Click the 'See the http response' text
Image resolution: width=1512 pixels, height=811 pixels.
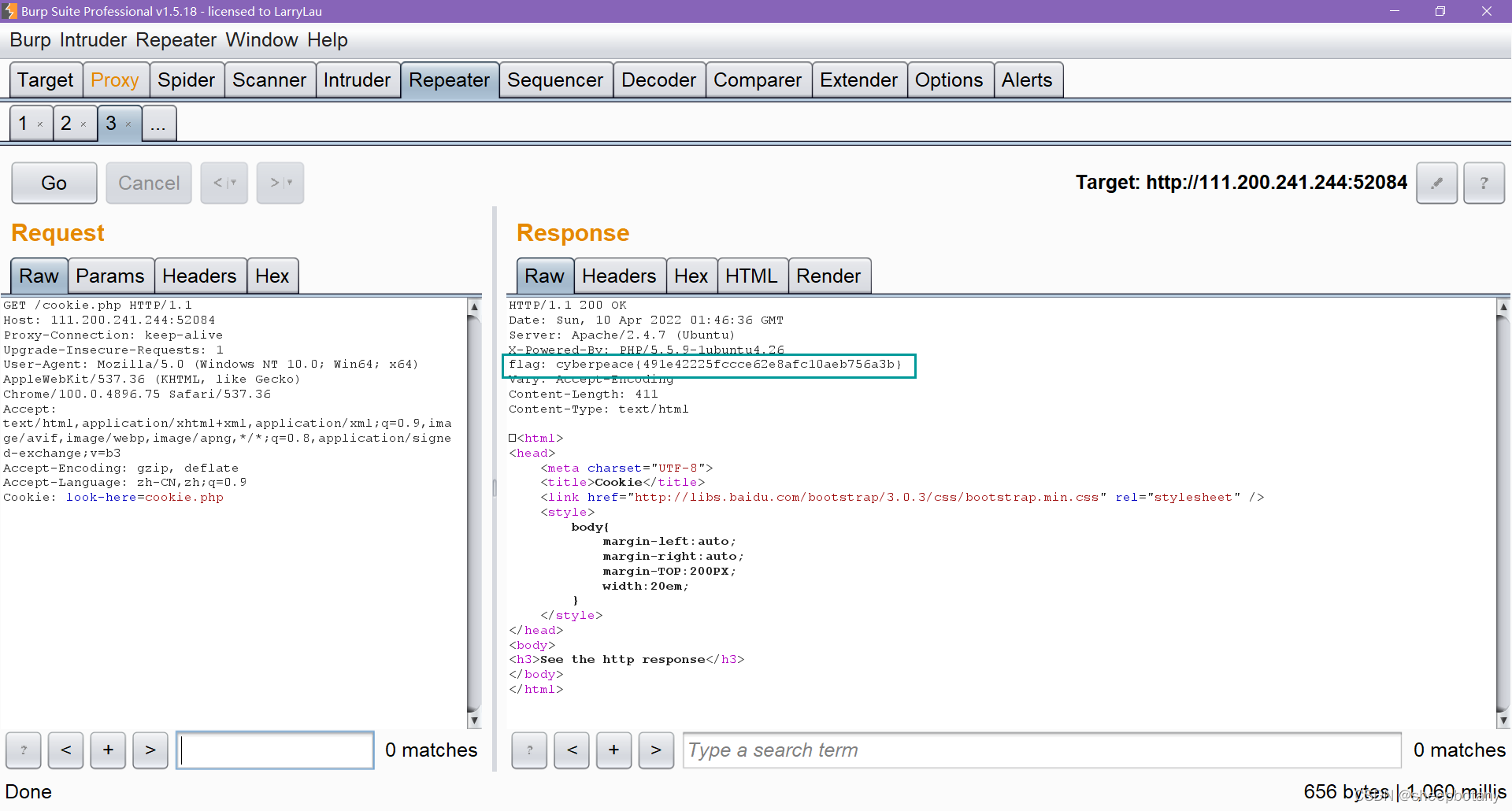622,660
